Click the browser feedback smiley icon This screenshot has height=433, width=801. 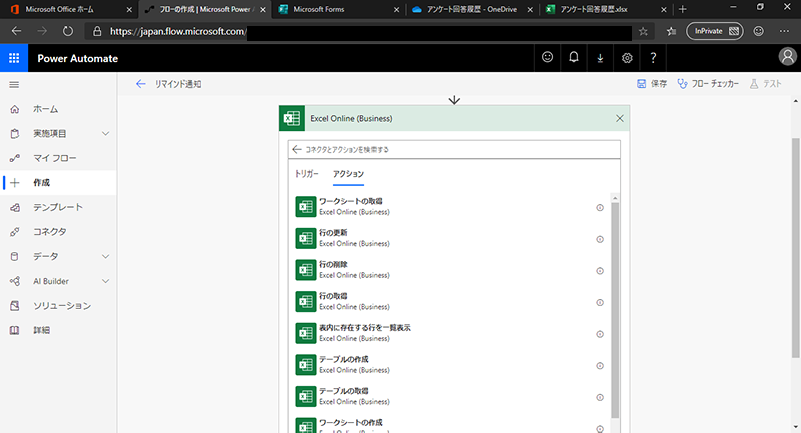[x=759, y=31]
